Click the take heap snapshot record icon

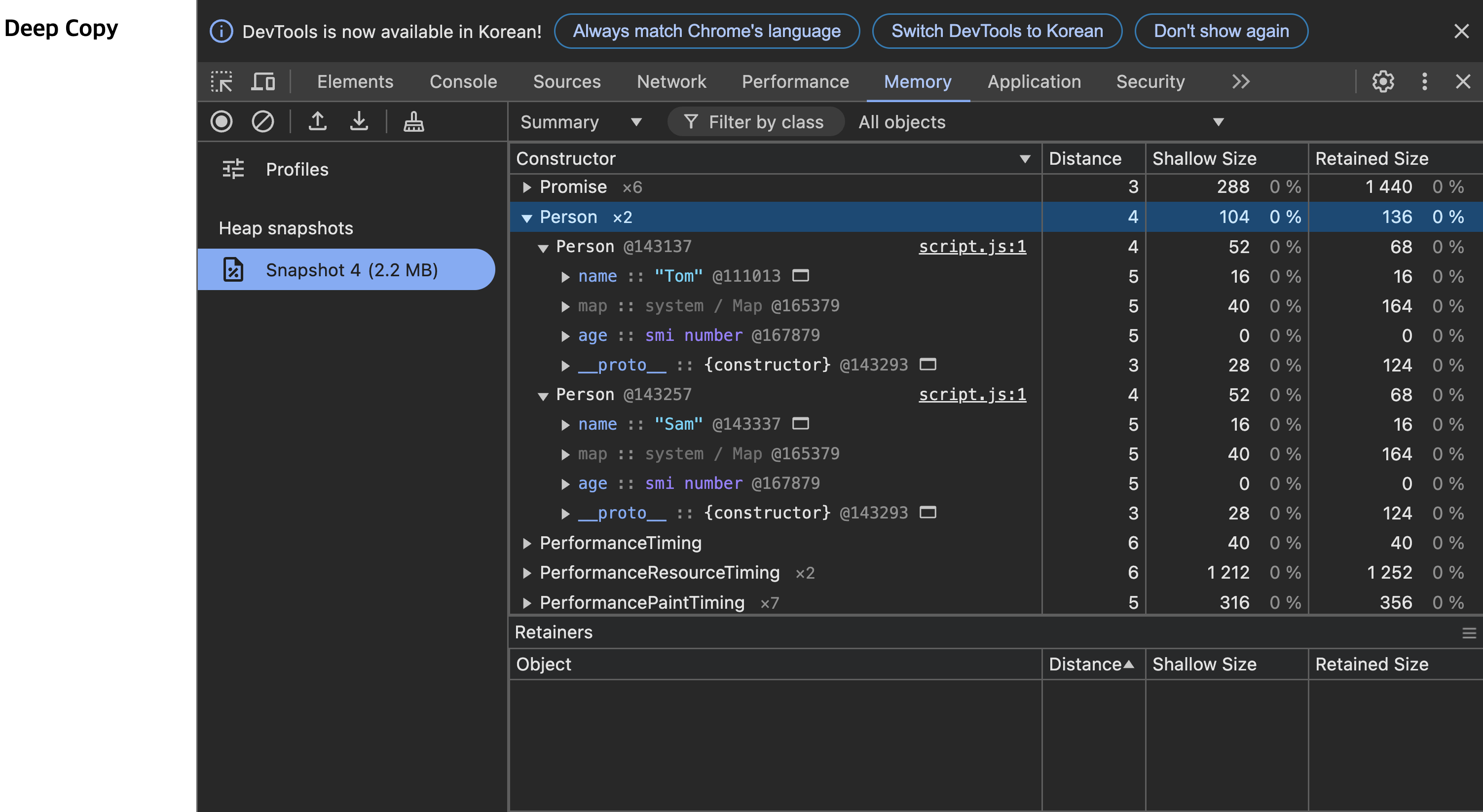tap(221, 121)
